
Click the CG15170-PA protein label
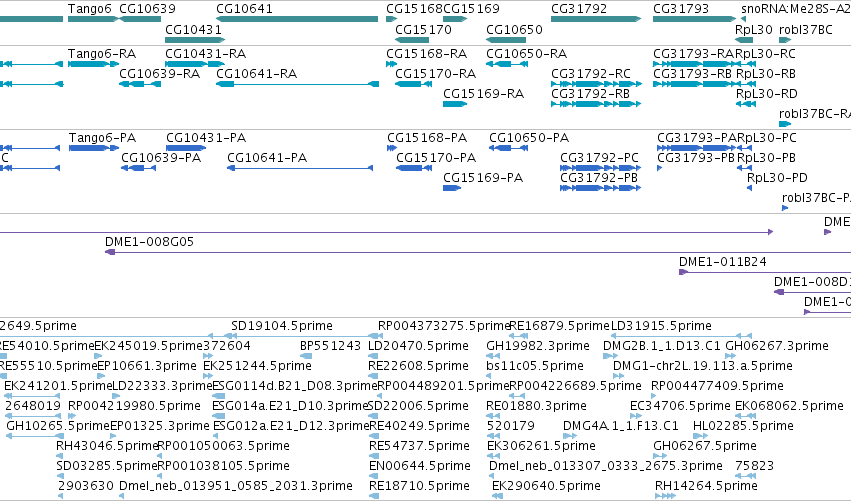point(436,157)
